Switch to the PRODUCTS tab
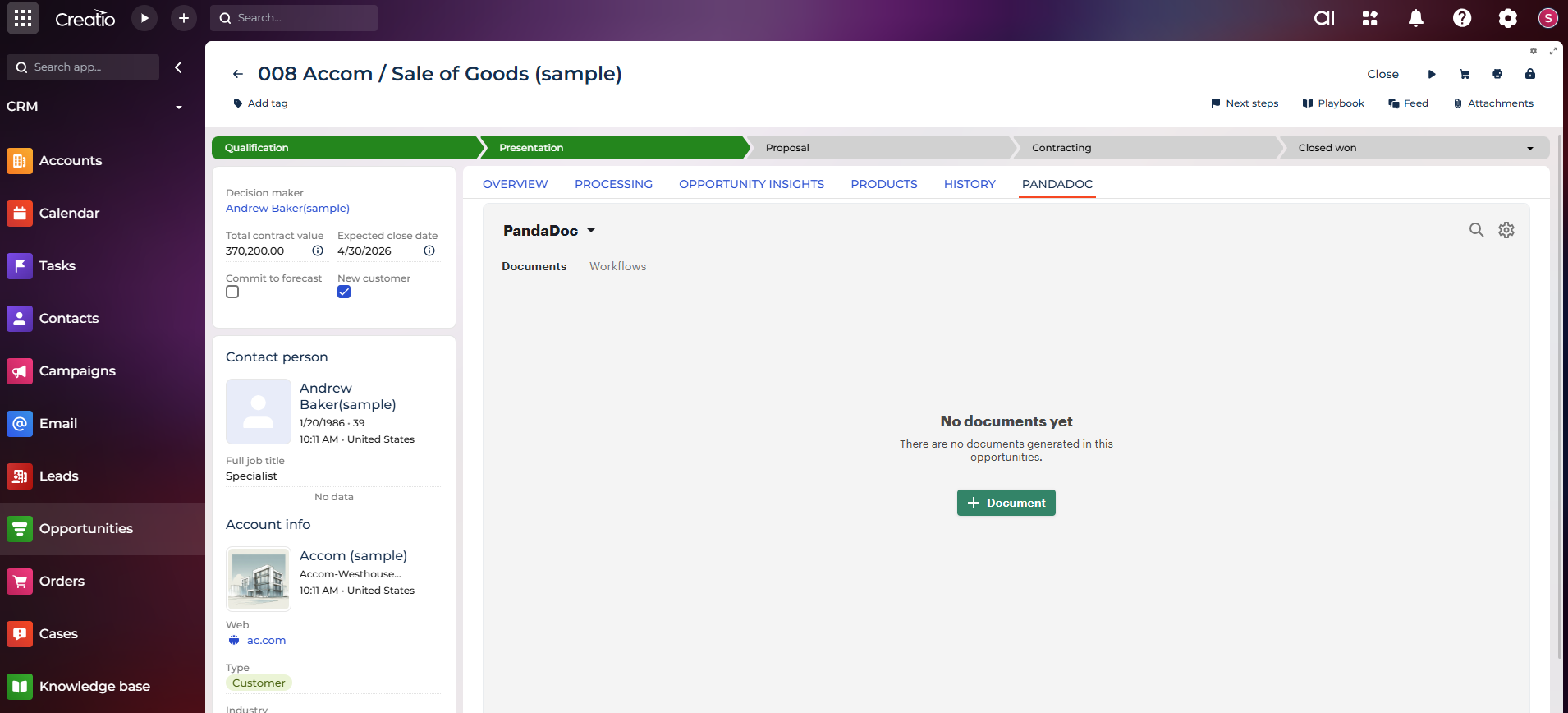Viewport: 1568px width, 713px height. tap(883, 184)
